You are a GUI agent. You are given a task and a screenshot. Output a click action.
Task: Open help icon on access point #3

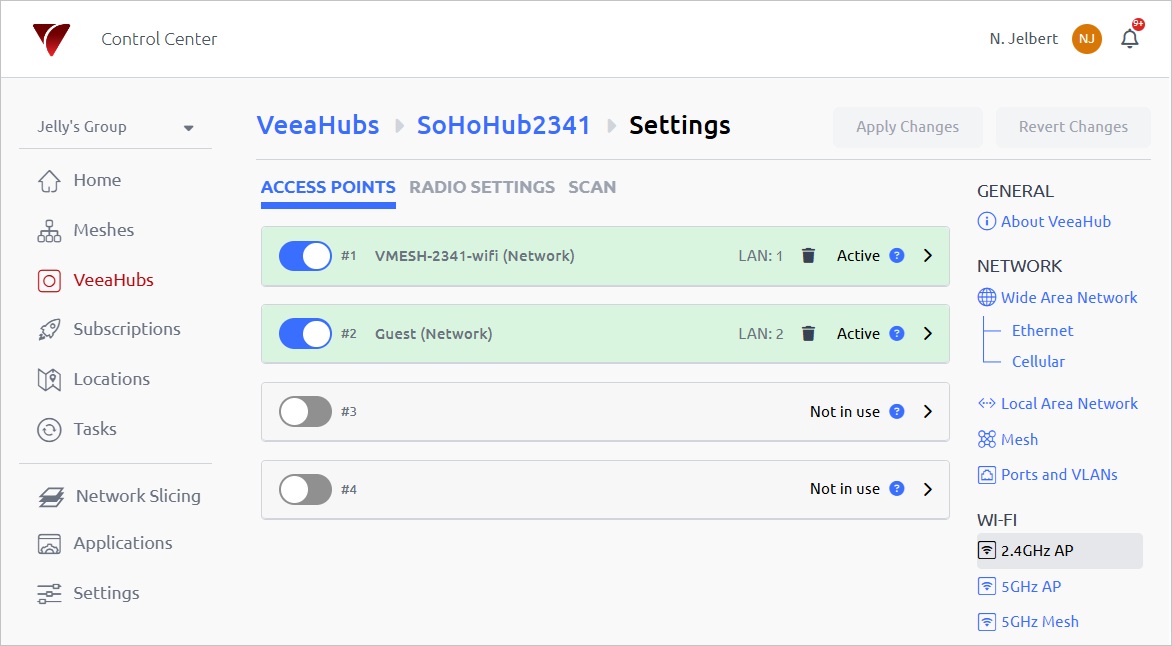point(897,411)
